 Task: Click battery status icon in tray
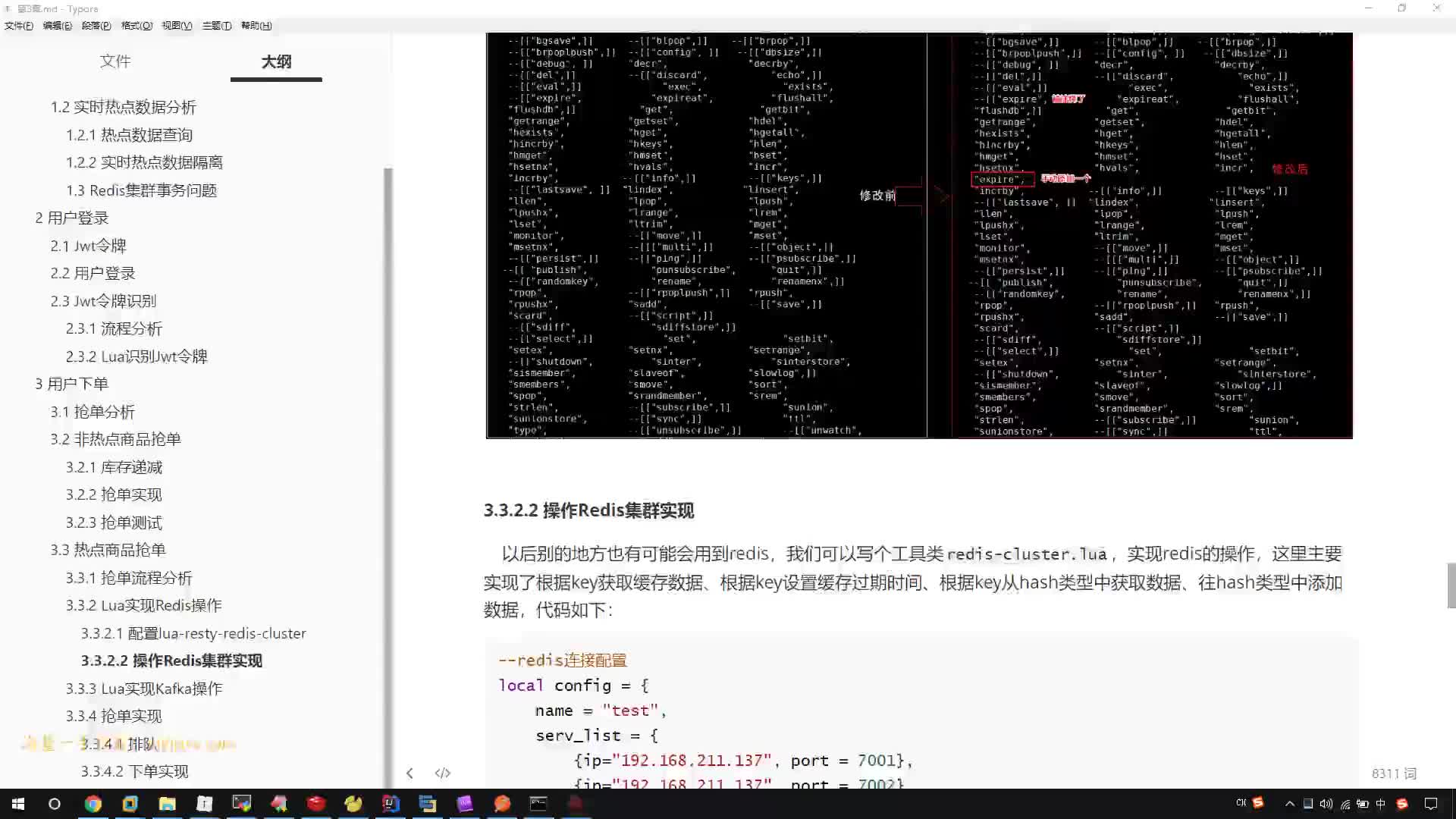[x=1363, y=804]
